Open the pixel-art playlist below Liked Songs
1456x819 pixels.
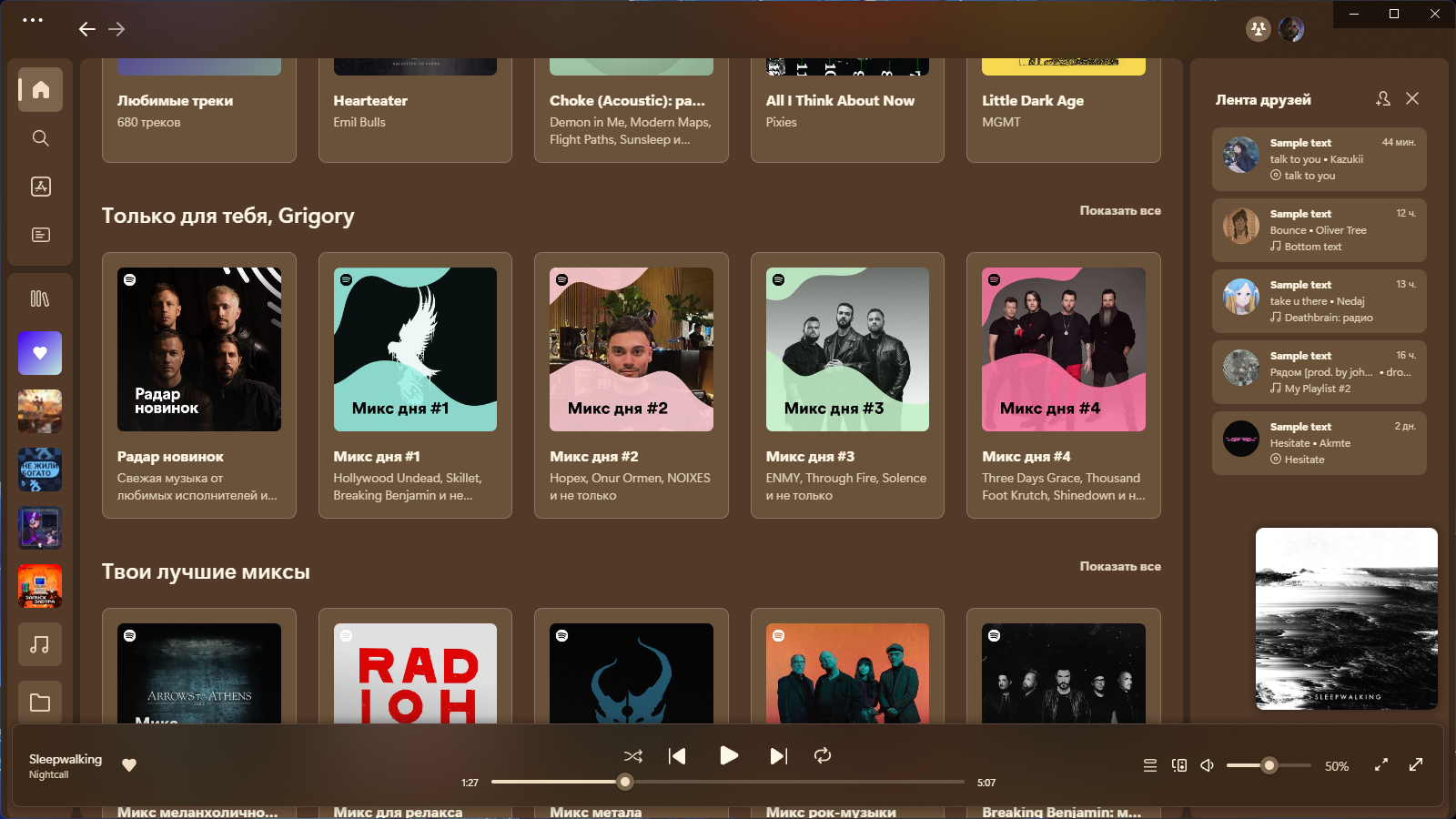40,411
